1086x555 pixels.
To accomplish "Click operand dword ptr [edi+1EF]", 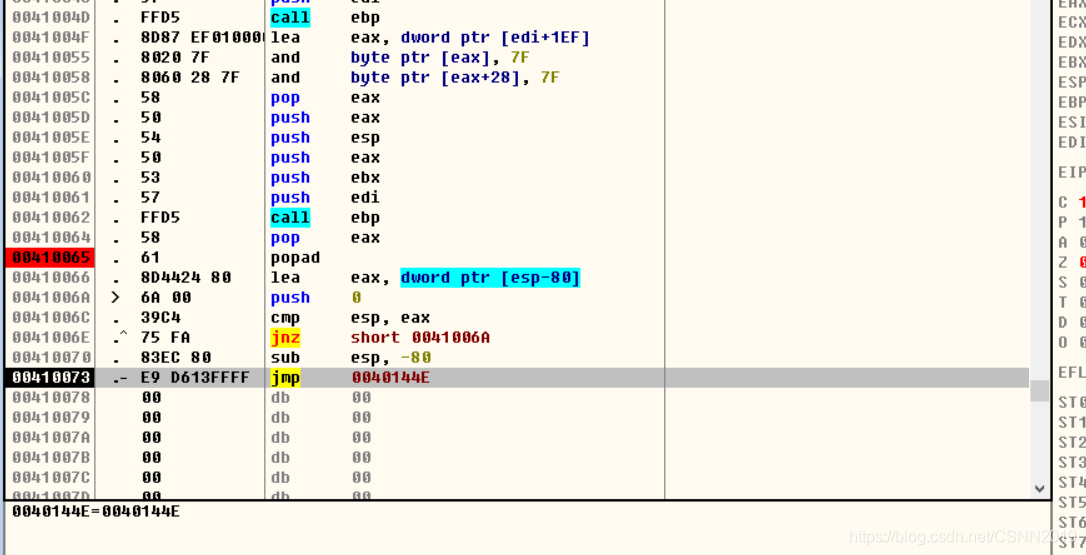I will click(x=495, y=37).
